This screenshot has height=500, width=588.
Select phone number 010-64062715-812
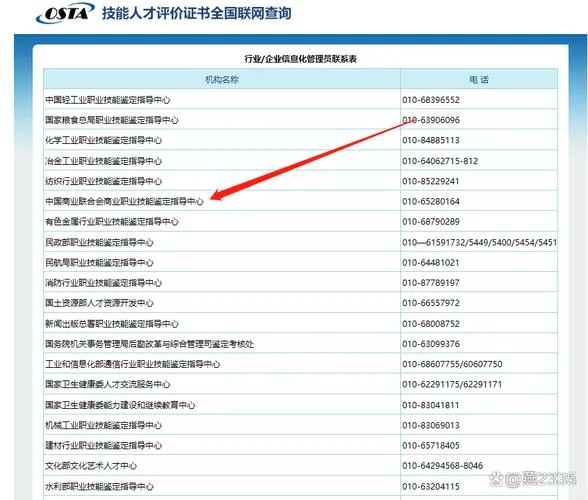(x=440, y=161)
